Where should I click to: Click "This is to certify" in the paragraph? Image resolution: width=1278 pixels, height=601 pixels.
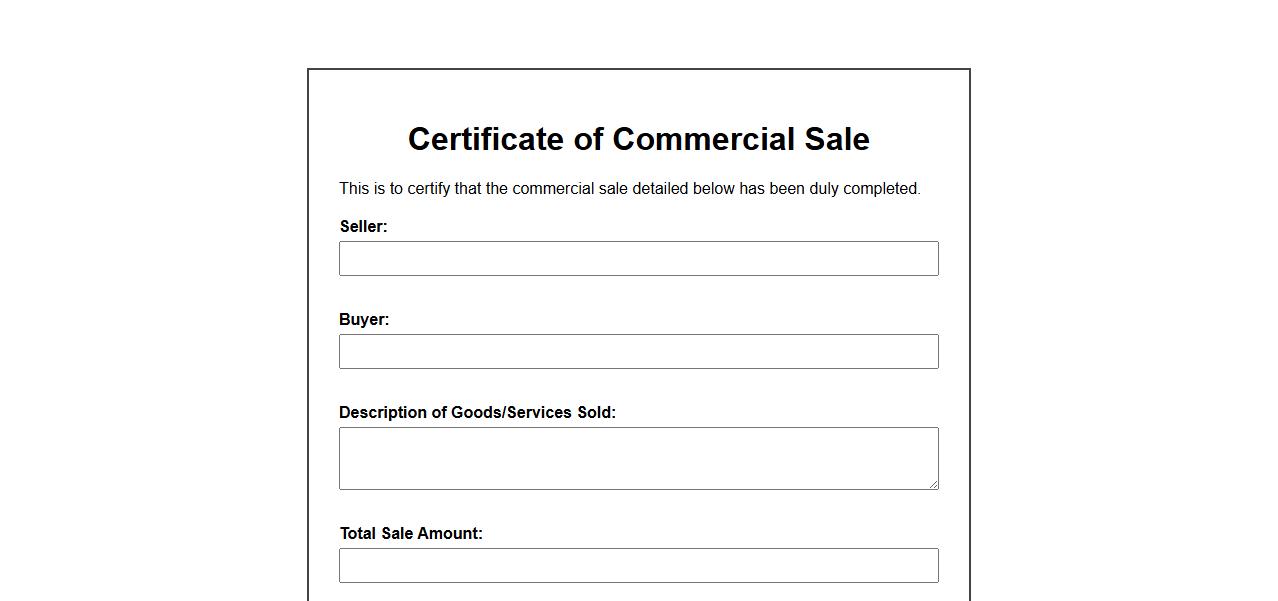(394, 189)
